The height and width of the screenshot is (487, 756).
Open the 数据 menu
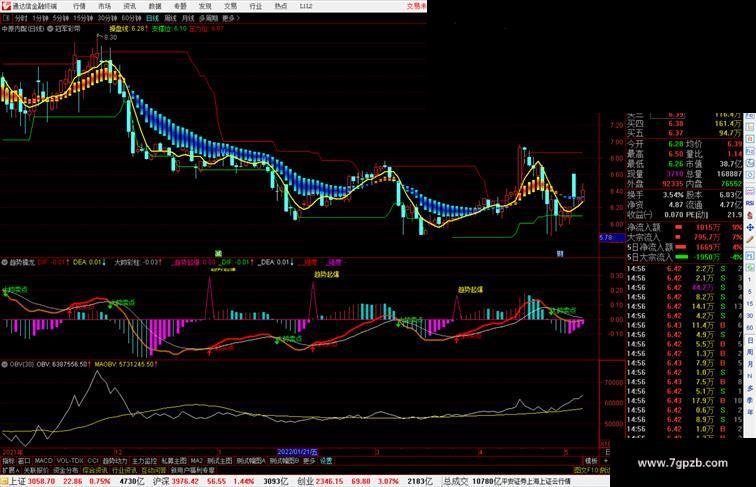155,6
